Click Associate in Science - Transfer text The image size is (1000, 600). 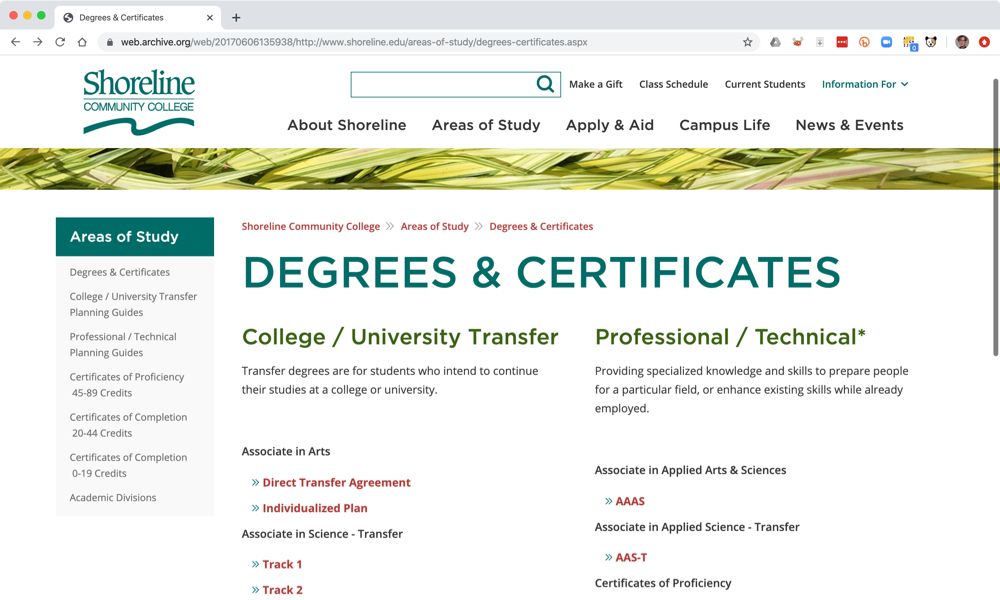coord(322,534)
